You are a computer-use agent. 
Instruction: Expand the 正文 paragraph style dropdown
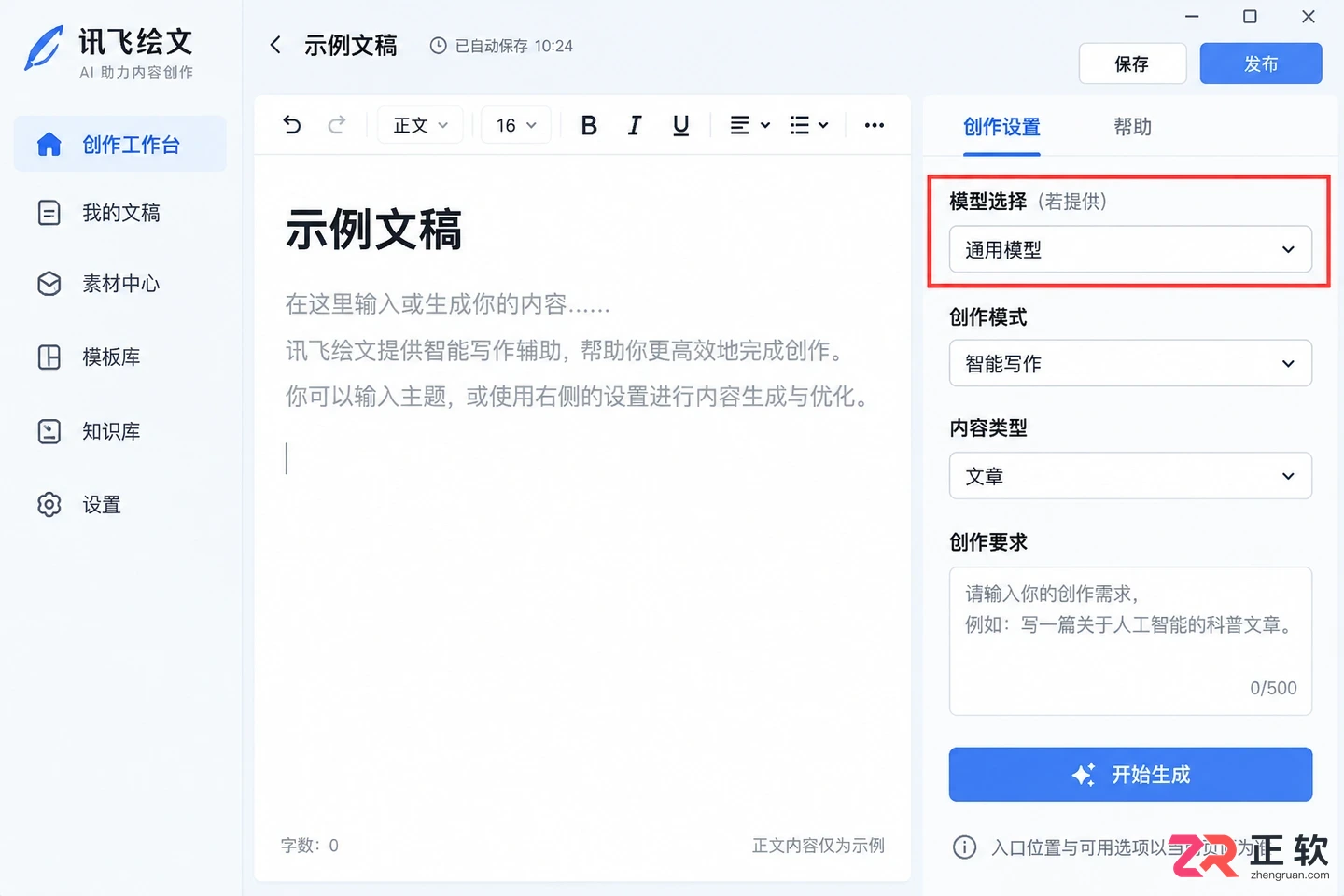(x=420, y=125)
